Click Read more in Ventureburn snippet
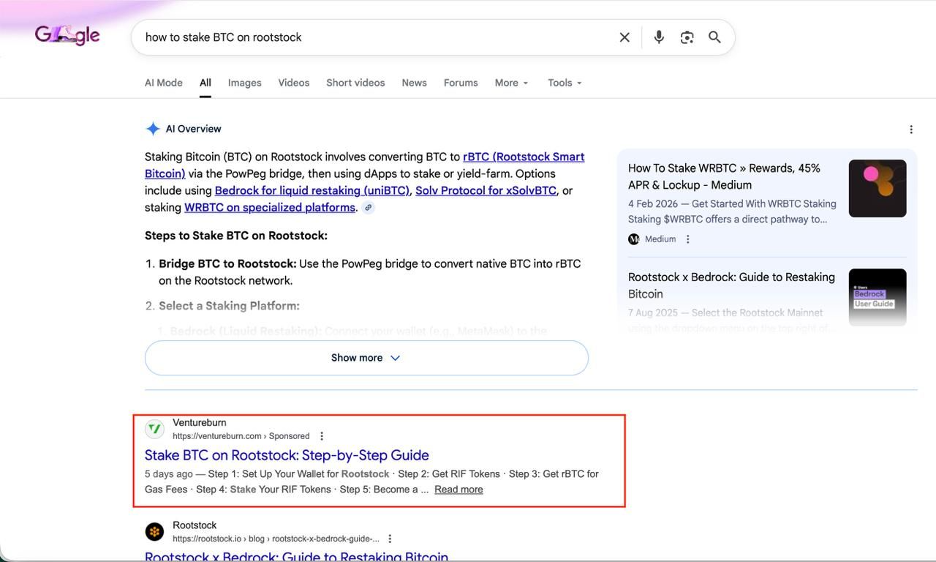Screen dimensions: 936x562 458,489
